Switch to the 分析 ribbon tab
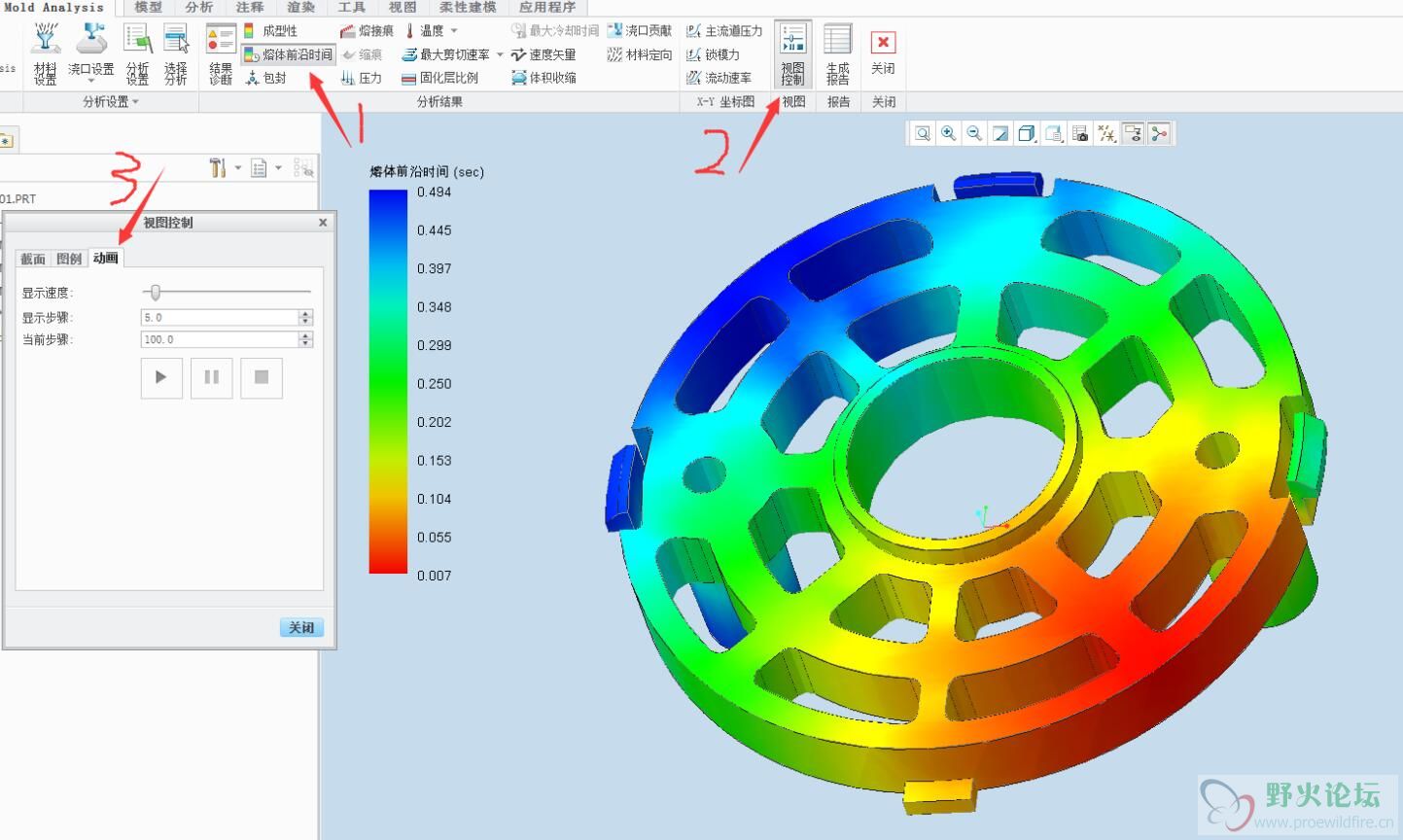1403x840 pixels. point(199,8)
